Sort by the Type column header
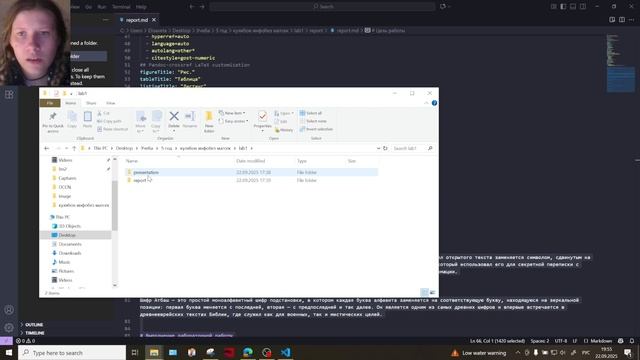This screenshot has height=360, width=640. click(302, 161)
